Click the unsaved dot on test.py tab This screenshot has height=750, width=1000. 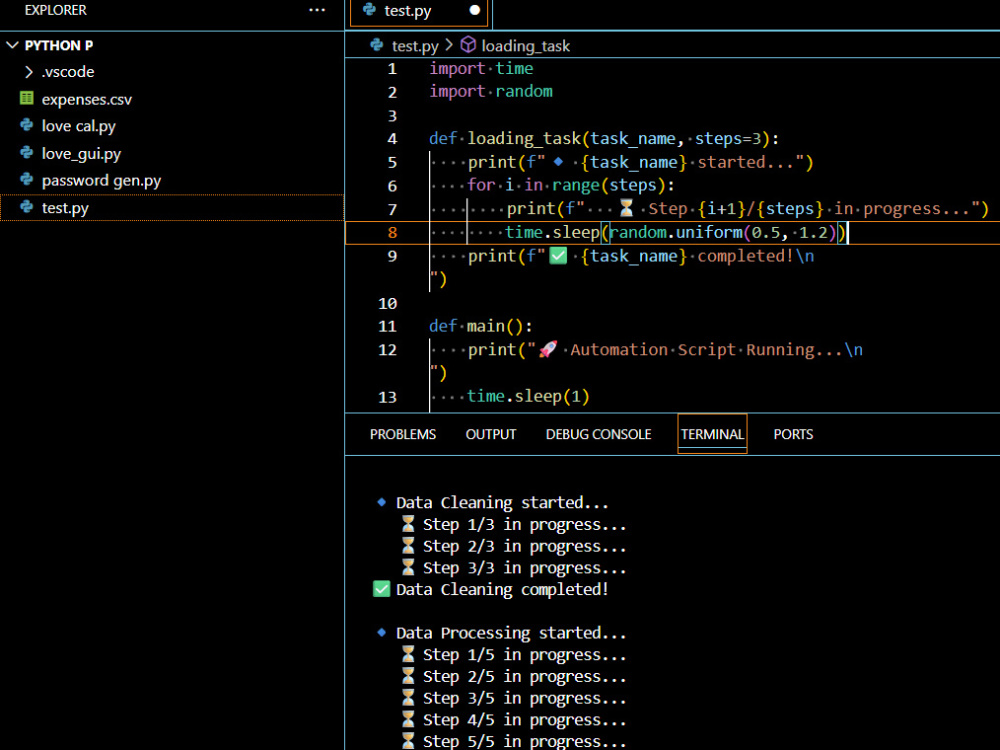click(x=474, y=10)
